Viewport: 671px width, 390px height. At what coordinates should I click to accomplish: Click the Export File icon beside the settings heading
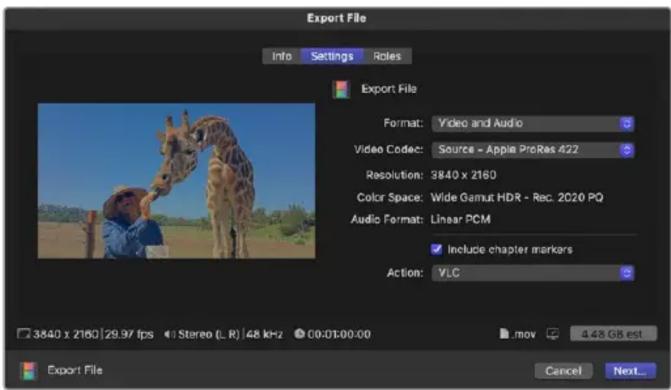pyautogui.click(x=341, y=89)
